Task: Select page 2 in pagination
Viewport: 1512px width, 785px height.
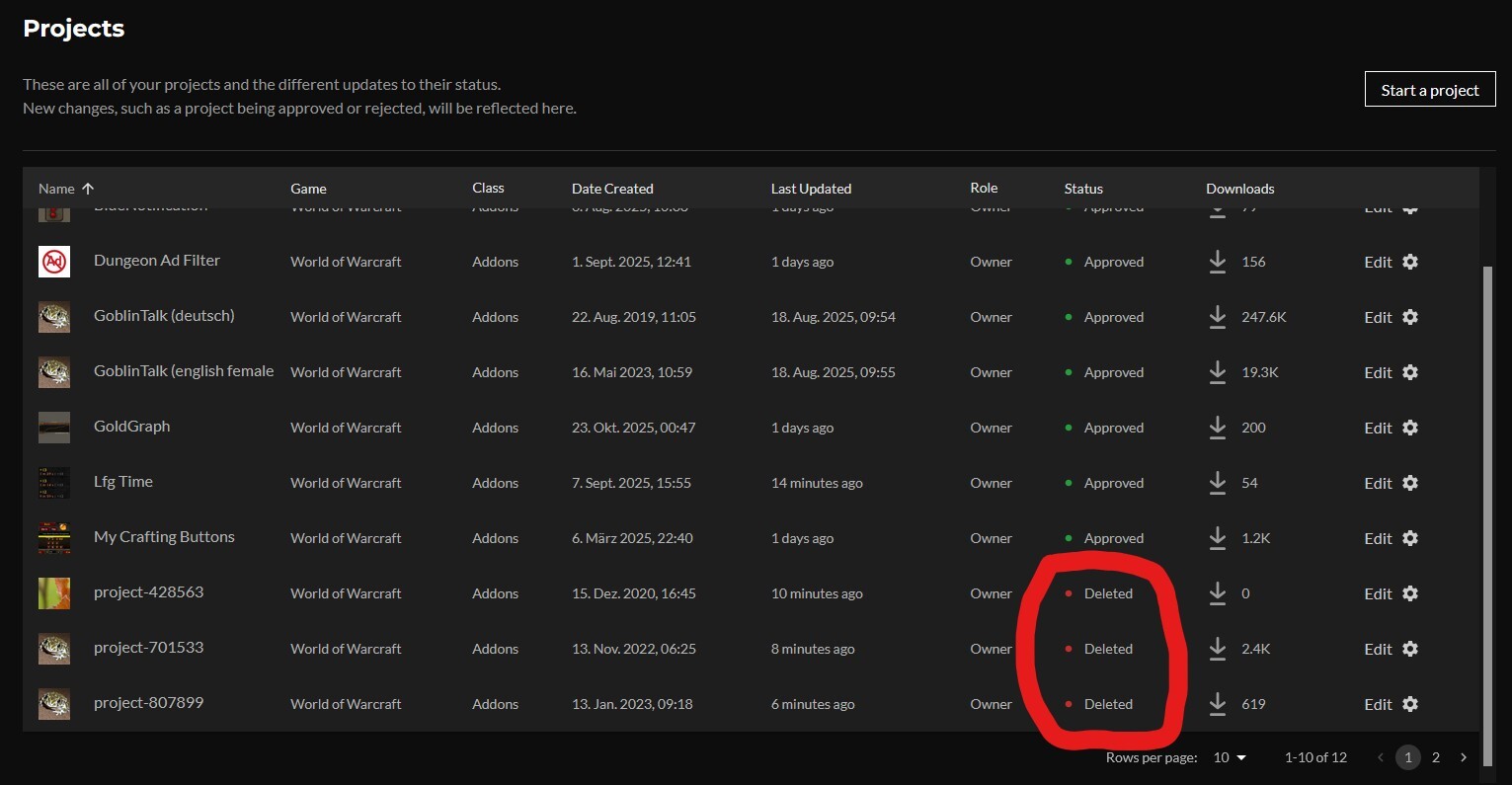Action: pyautogui.click(x=1436, y=757)
